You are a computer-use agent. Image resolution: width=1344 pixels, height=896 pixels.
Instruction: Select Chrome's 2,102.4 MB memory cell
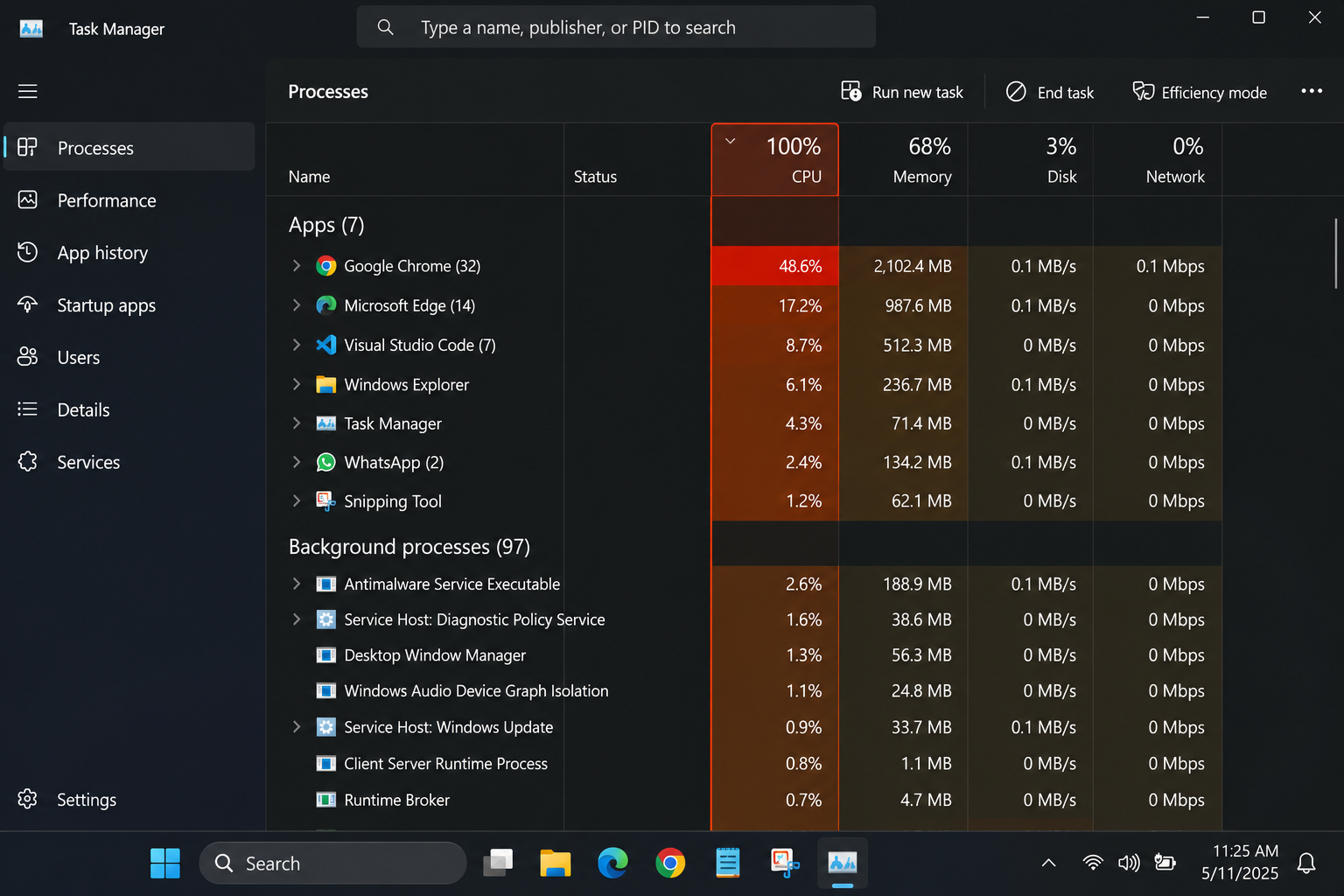pyautogui.click(x=903, y=266)
